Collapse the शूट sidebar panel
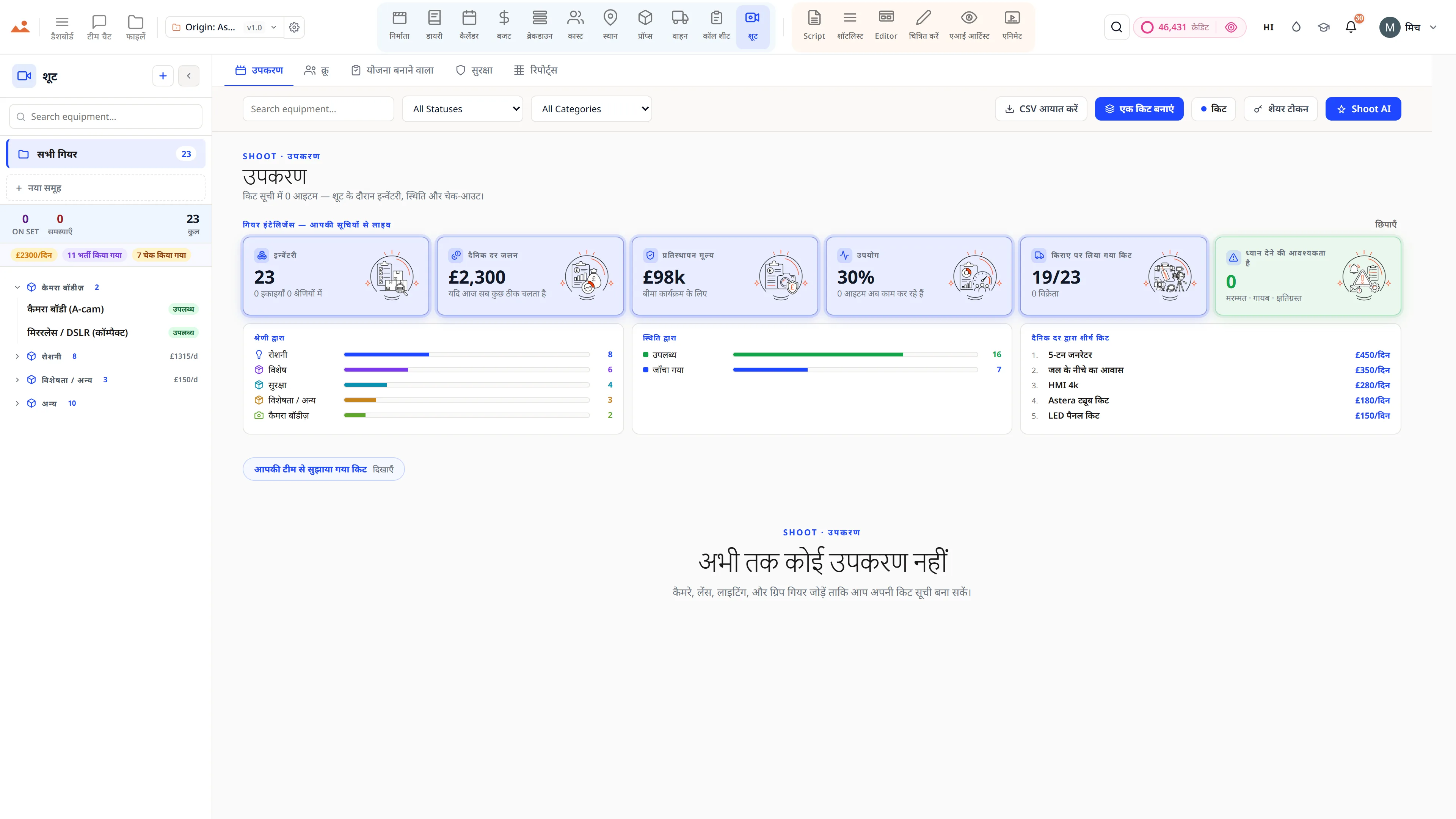 point(189,76)
